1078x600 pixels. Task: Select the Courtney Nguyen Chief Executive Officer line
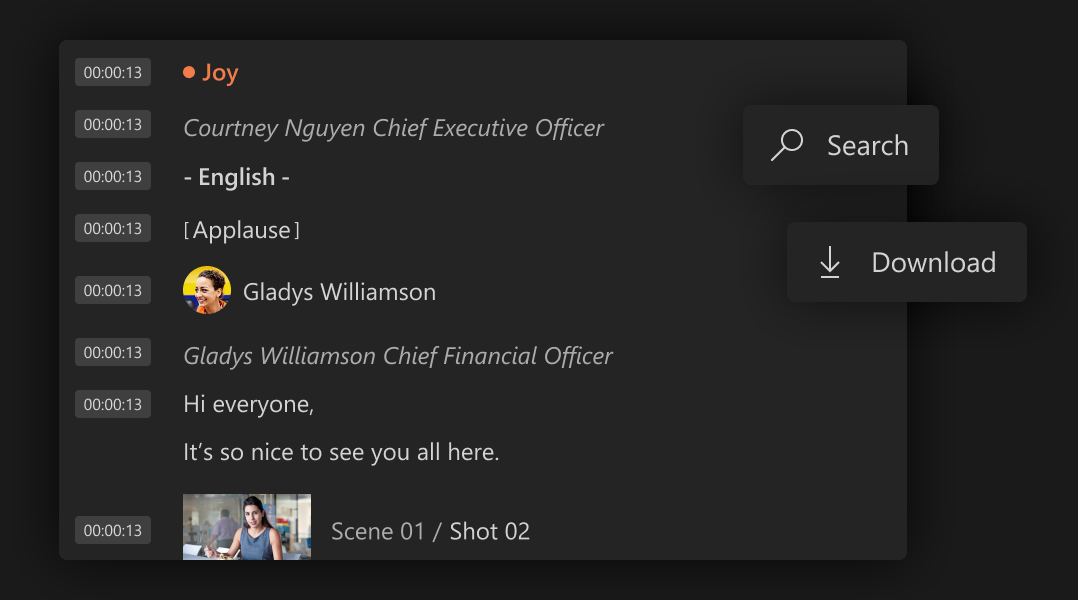[x=394, y=128]
